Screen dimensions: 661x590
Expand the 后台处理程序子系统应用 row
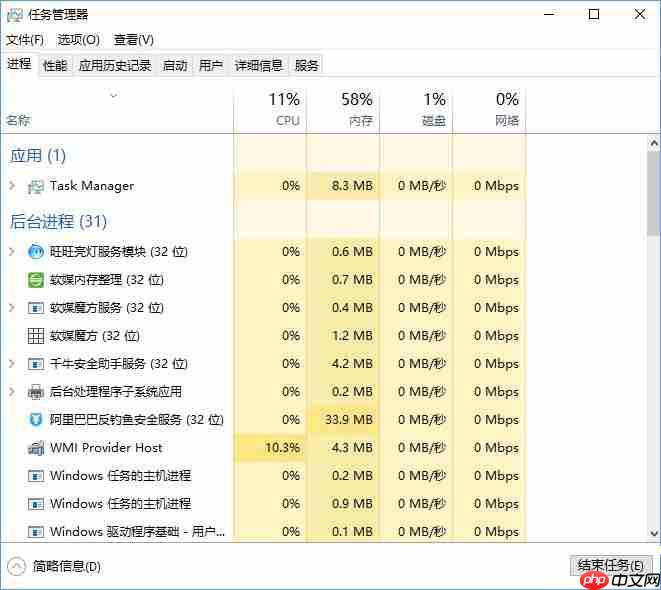pos(12,392)
